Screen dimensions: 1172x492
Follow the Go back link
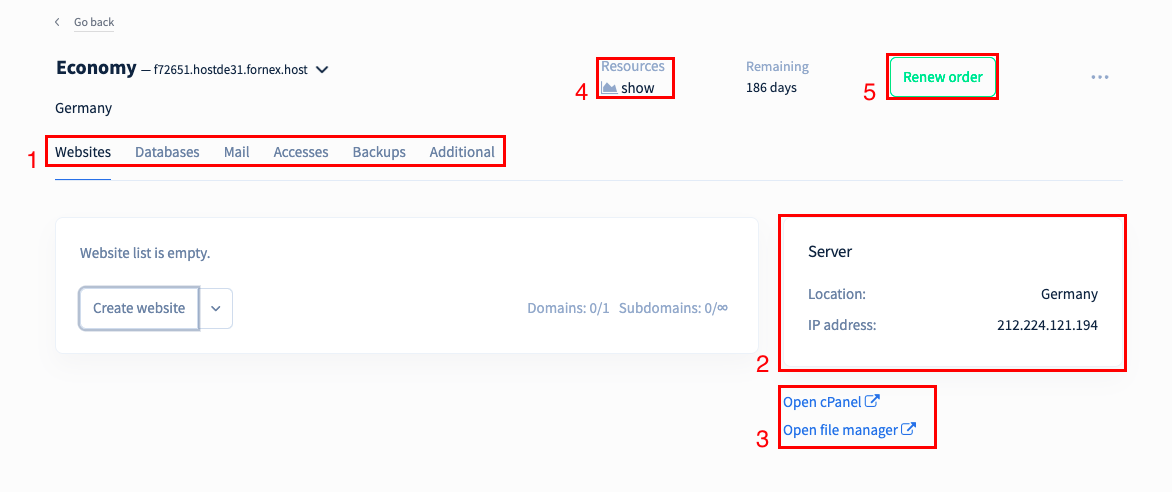click(x=94, y=22)
